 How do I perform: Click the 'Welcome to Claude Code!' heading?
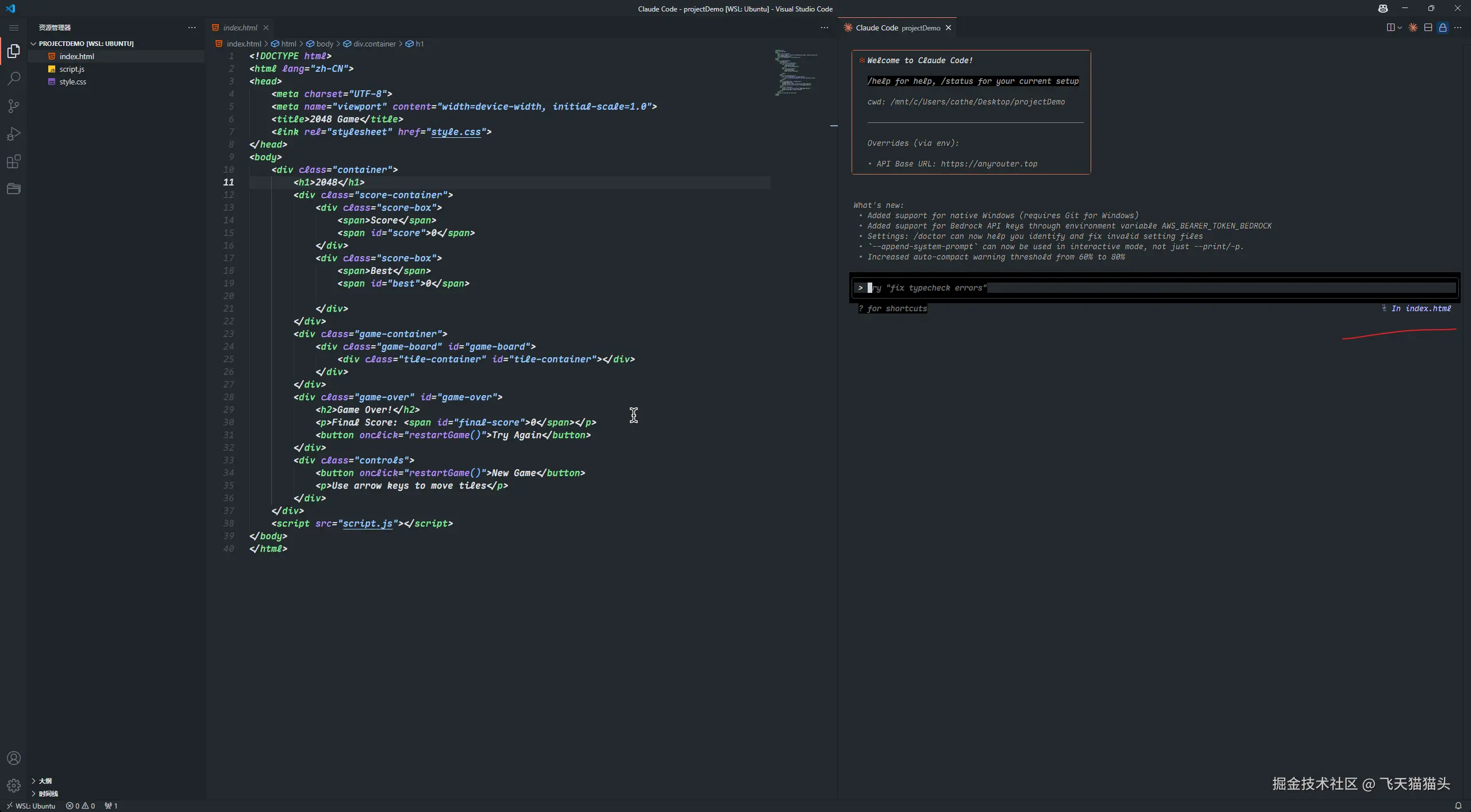(x=919, y=60)
